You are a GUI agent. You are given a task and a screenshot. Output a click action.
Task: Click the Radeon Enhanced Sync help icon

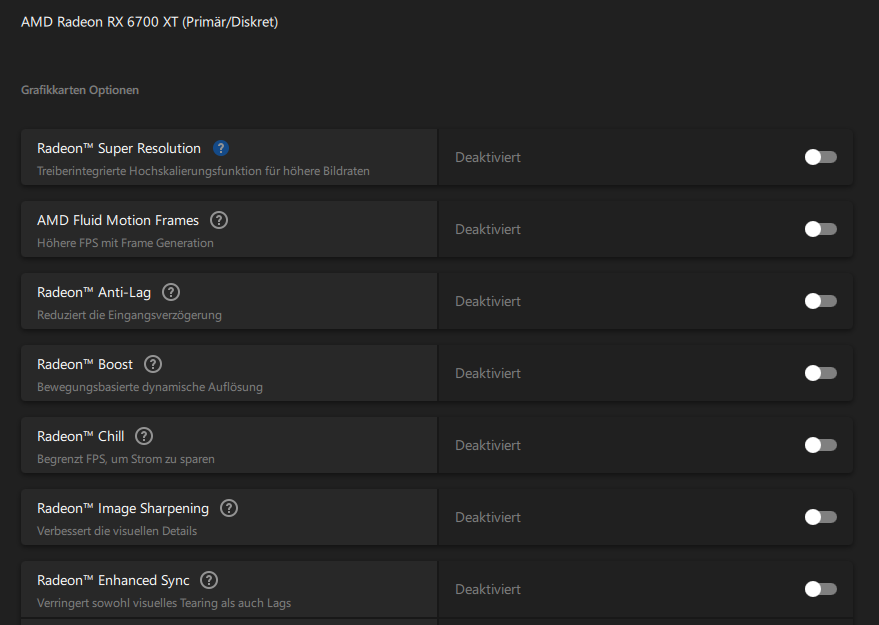click(209, 580)
